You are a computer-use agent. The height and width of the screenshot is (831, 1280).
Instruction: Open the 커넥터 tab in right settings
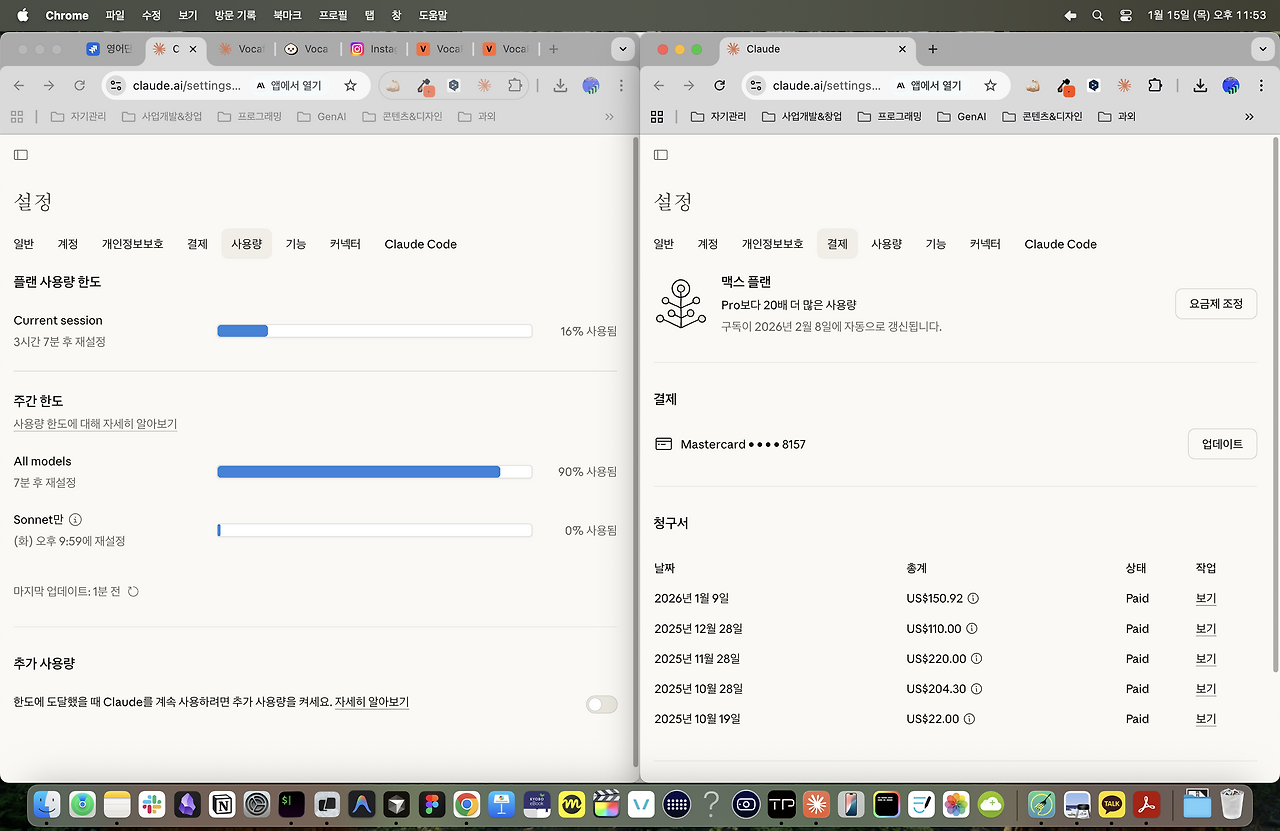coord(985,244)
